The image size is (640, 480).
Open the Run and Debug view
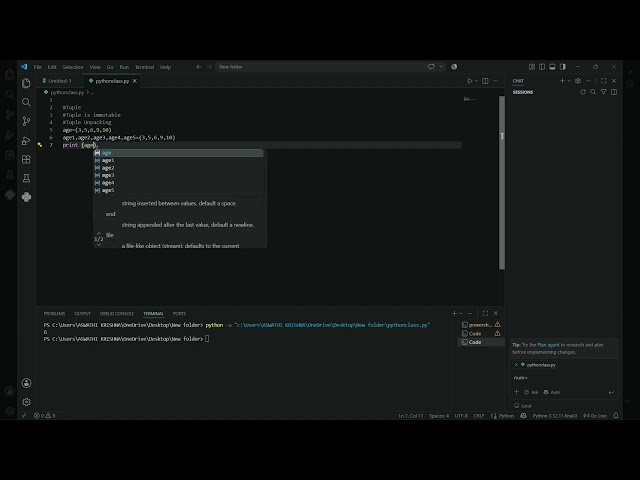click(x=26, y=140)
